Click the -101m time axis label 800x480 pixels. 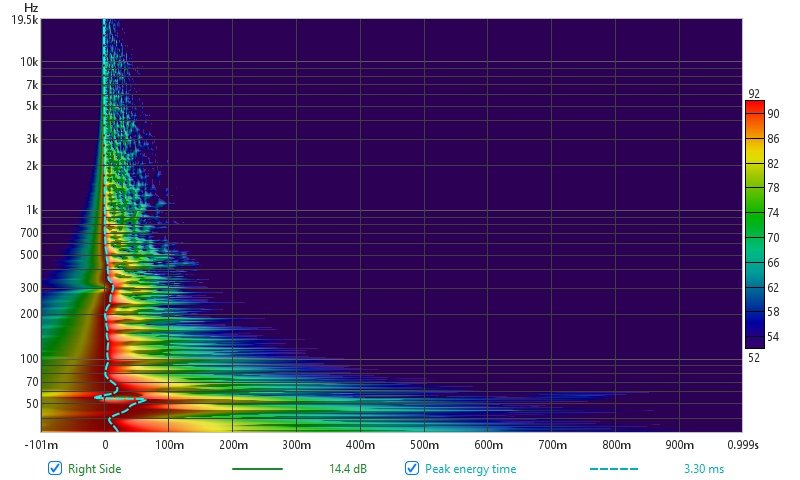(x=41, y=445)
